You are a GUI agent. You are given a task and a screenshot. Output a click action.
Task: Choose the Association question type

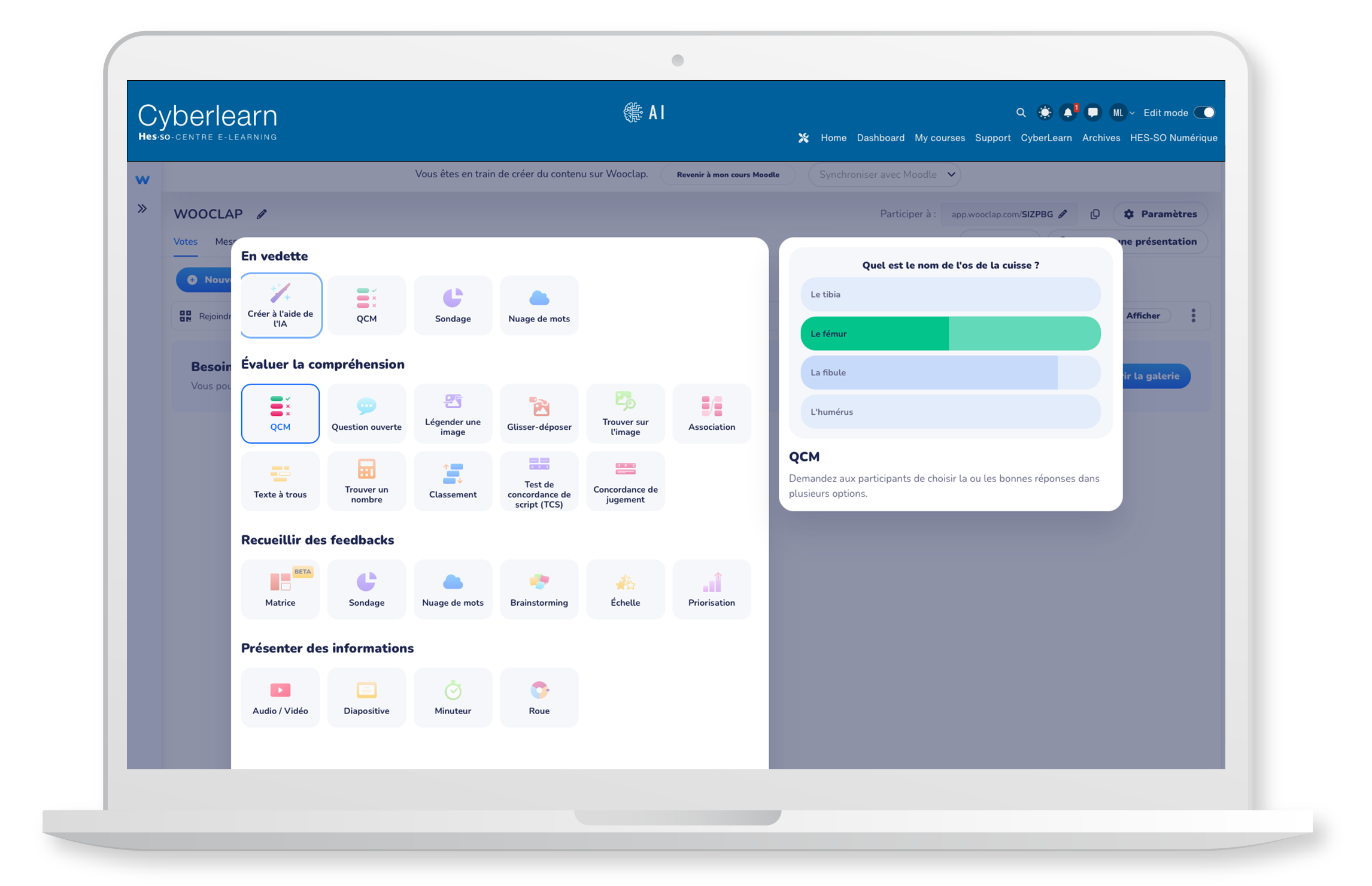[x=711, y=414]
